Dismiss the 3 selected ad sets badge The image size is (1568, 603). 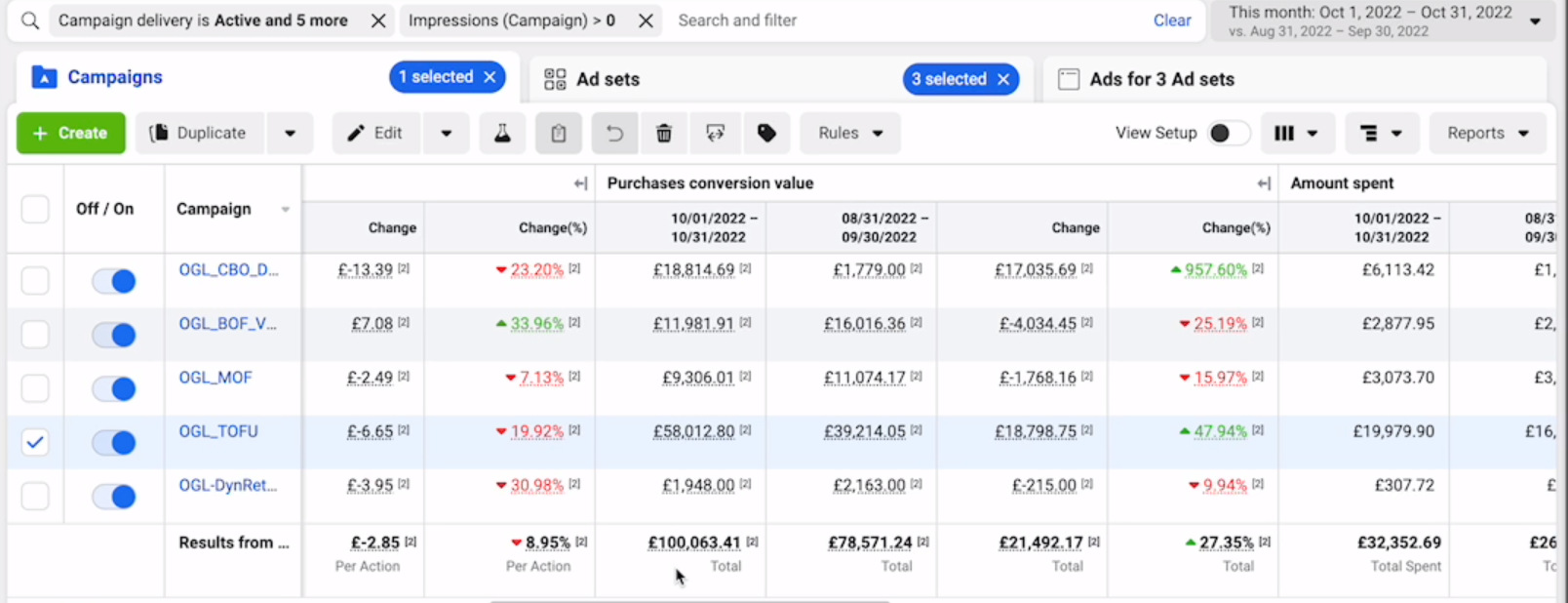pos(1003,79)
